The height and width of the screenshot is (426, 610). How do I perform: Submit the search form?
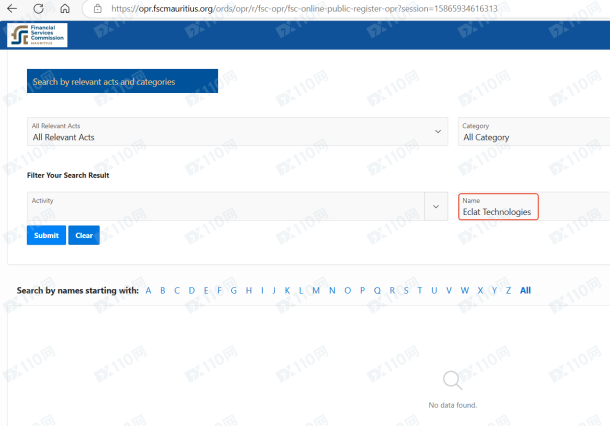(x=46, y=235)
